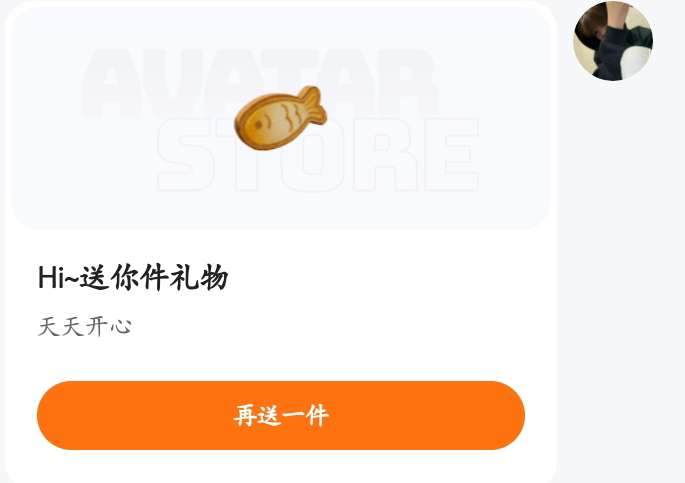Viewport: 685px width, 483px height.
Task: Click the orange 再送一件 button
Action: point(281,415)
